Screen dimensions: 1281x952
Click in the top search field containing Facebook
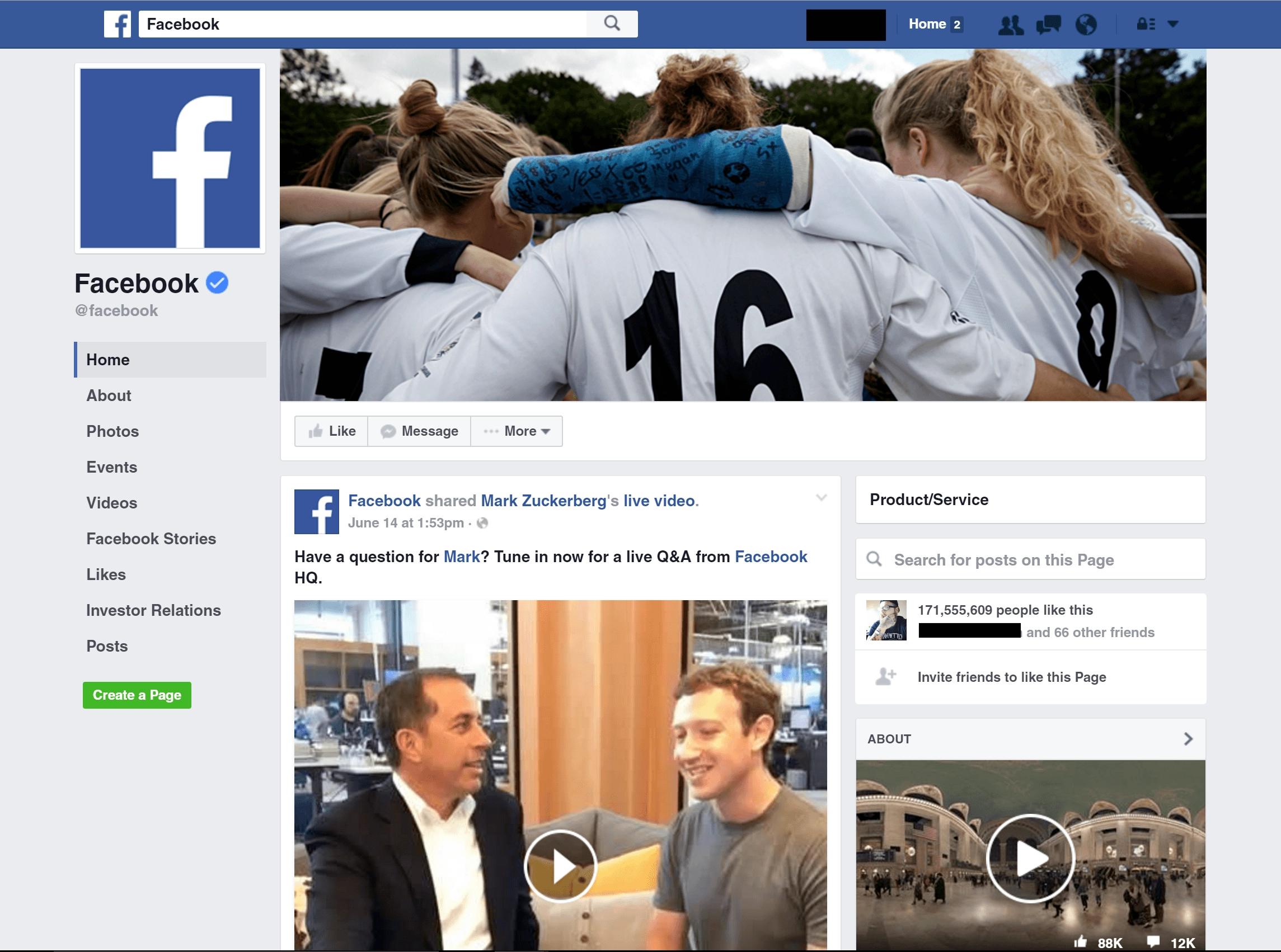click(362, 24)
